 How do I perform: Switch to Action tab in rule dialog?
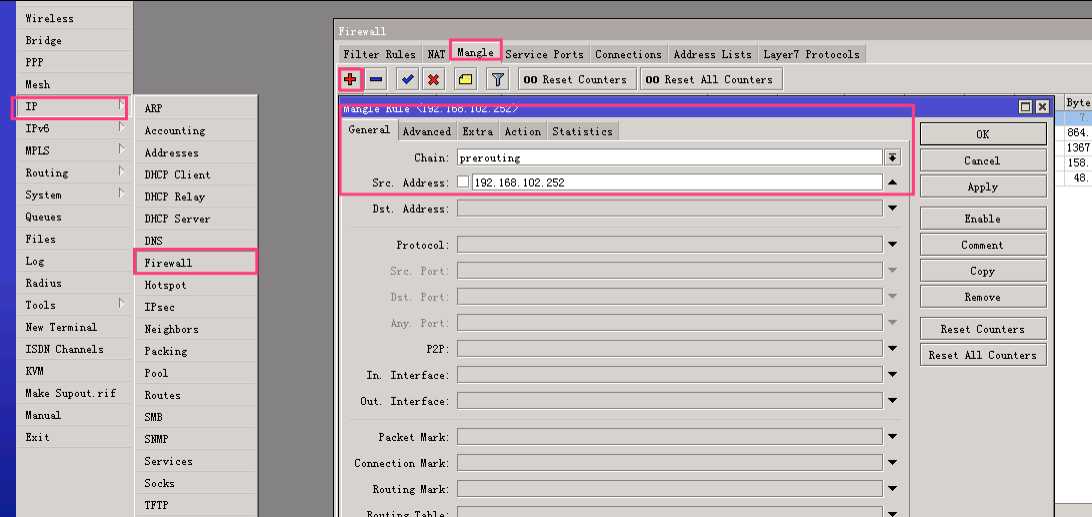522,131
